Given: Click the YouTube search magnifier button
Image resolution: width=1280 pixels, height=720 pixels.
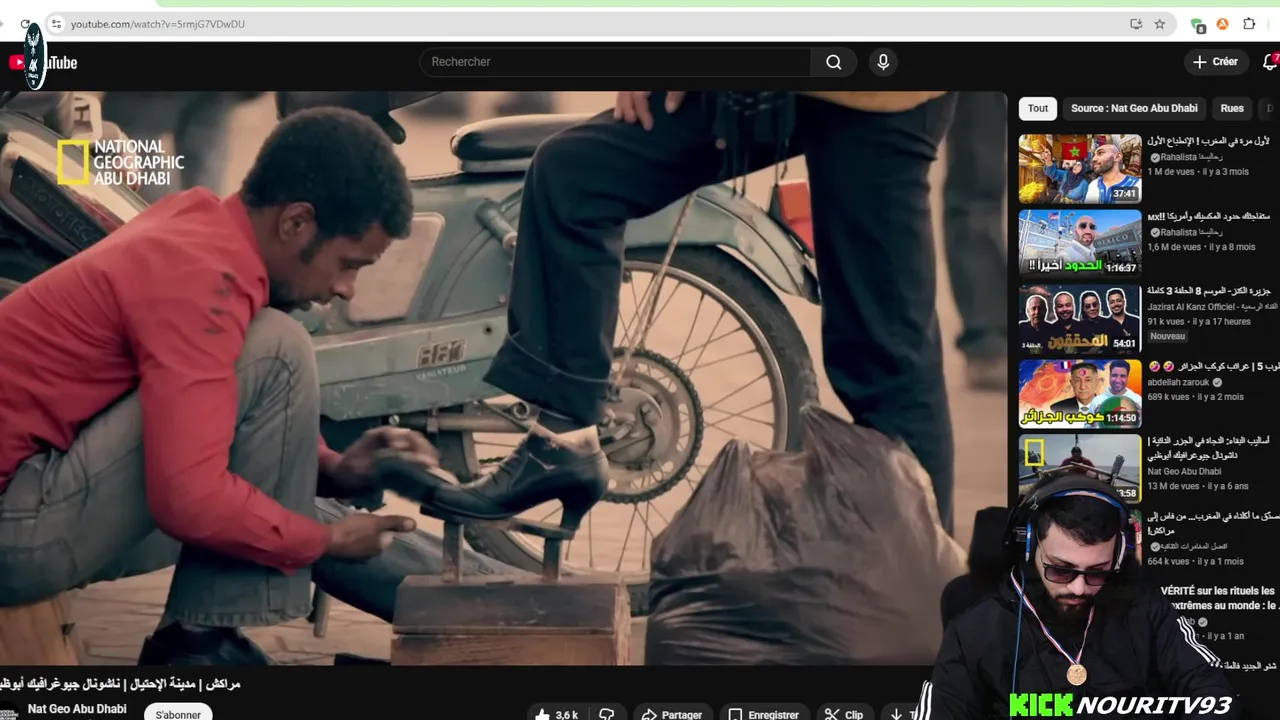Looking at the screenshot, I should point(833,62).
